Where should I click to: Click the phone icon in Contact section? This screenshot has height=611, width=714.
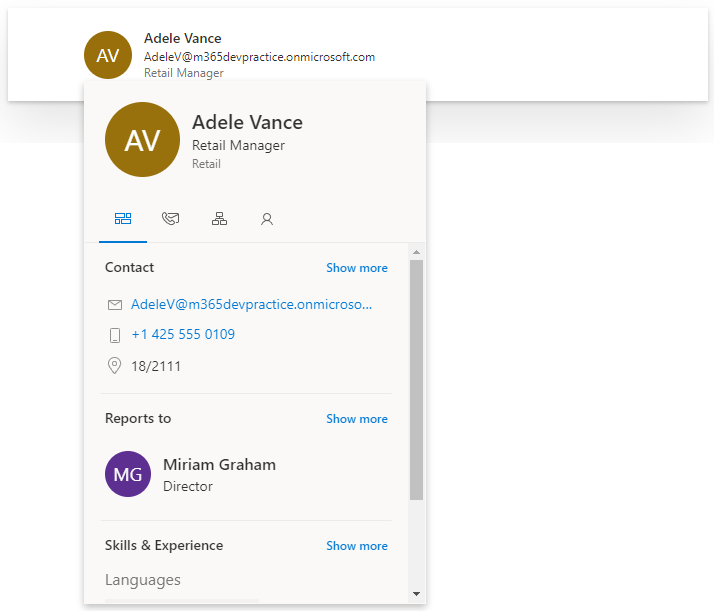pos(115,335)
